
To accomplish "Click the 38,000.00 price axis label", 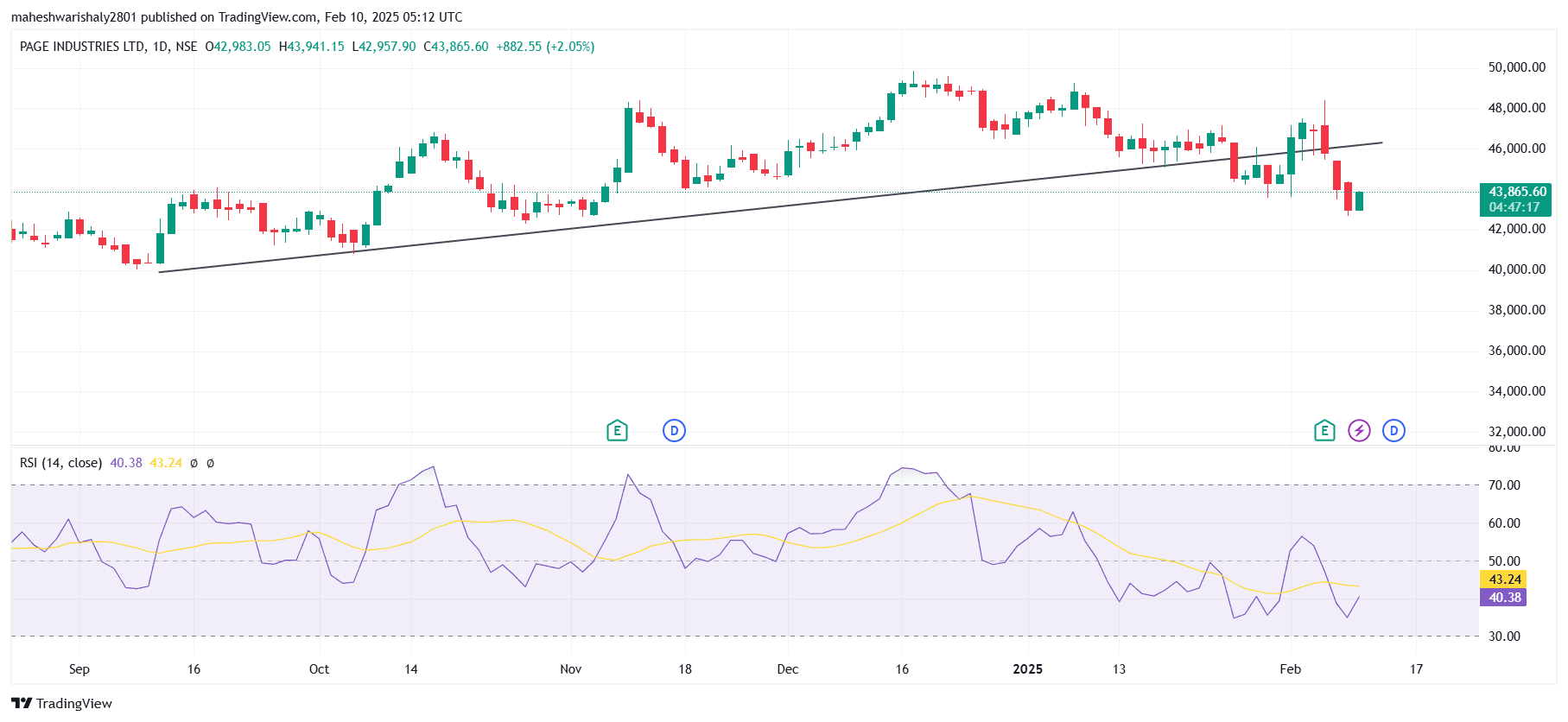I will point(1516,310).
